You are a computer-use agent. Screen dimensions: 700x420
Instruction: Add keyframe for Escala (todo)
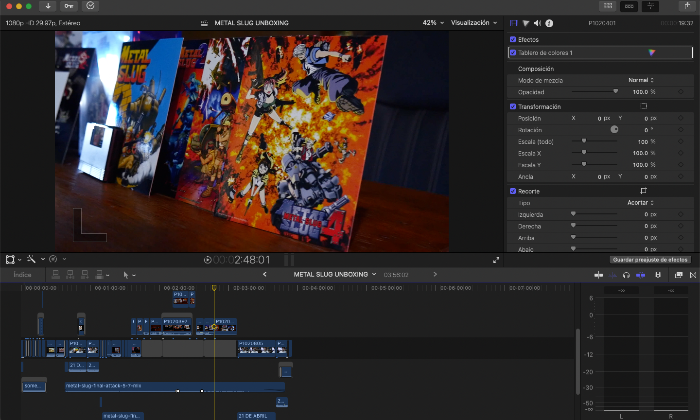(681, 141)
